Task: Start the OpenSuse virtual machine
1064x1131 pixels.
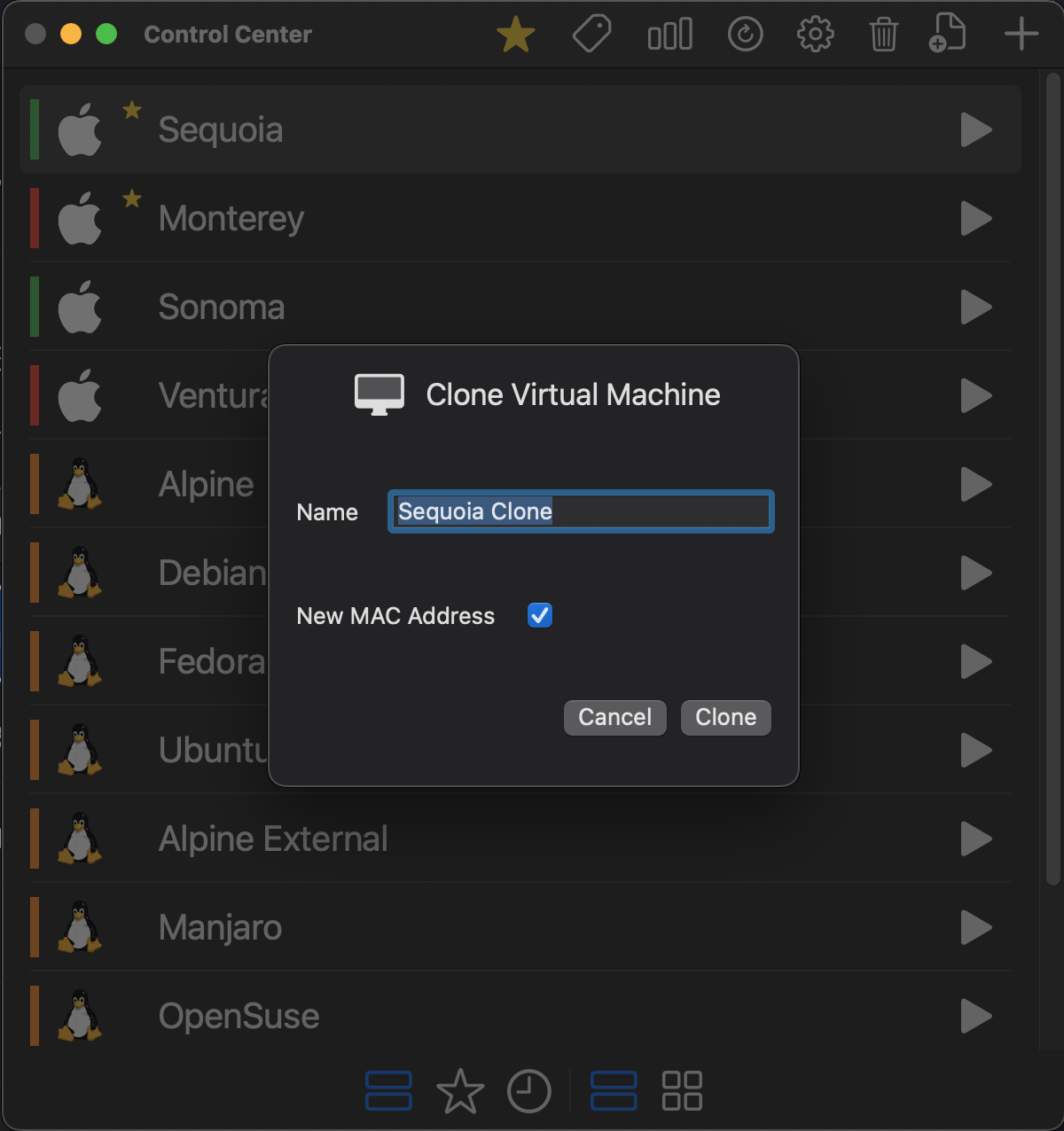Action: point(976,1017)
